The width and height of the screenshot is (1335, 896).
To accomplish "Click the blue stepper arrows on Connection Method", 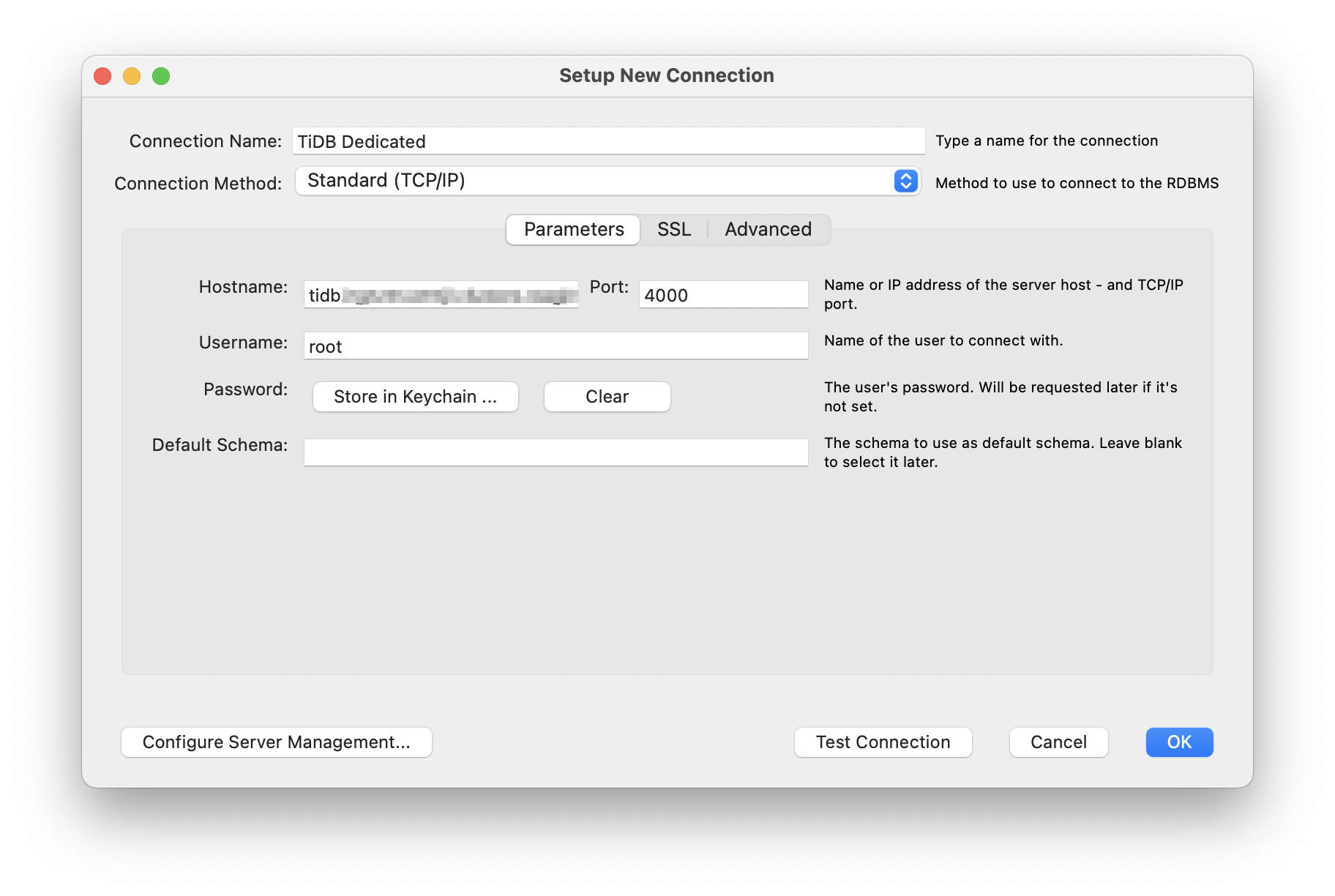I will click(905, 181).
